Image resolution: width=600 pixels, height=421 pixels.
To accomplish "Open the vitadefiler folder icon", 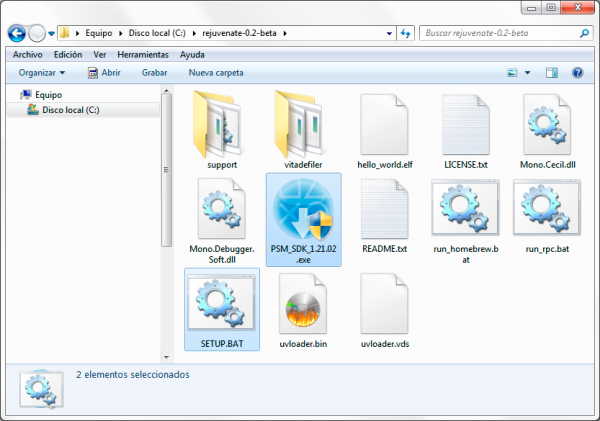I will click(299, 125).
